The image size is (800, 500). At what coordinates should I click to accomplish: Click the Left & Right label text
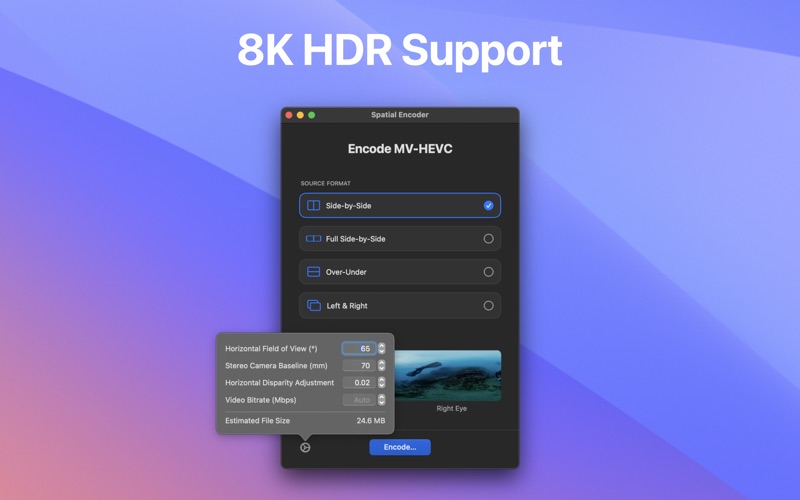coord(347,306)
